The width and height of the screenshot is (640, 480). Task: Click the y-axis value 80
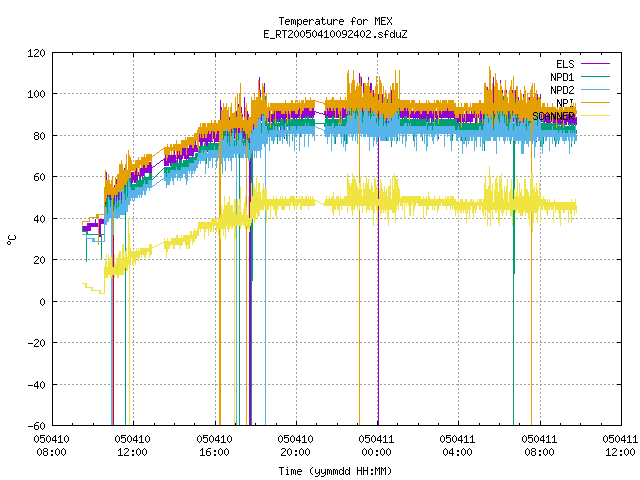39,136
